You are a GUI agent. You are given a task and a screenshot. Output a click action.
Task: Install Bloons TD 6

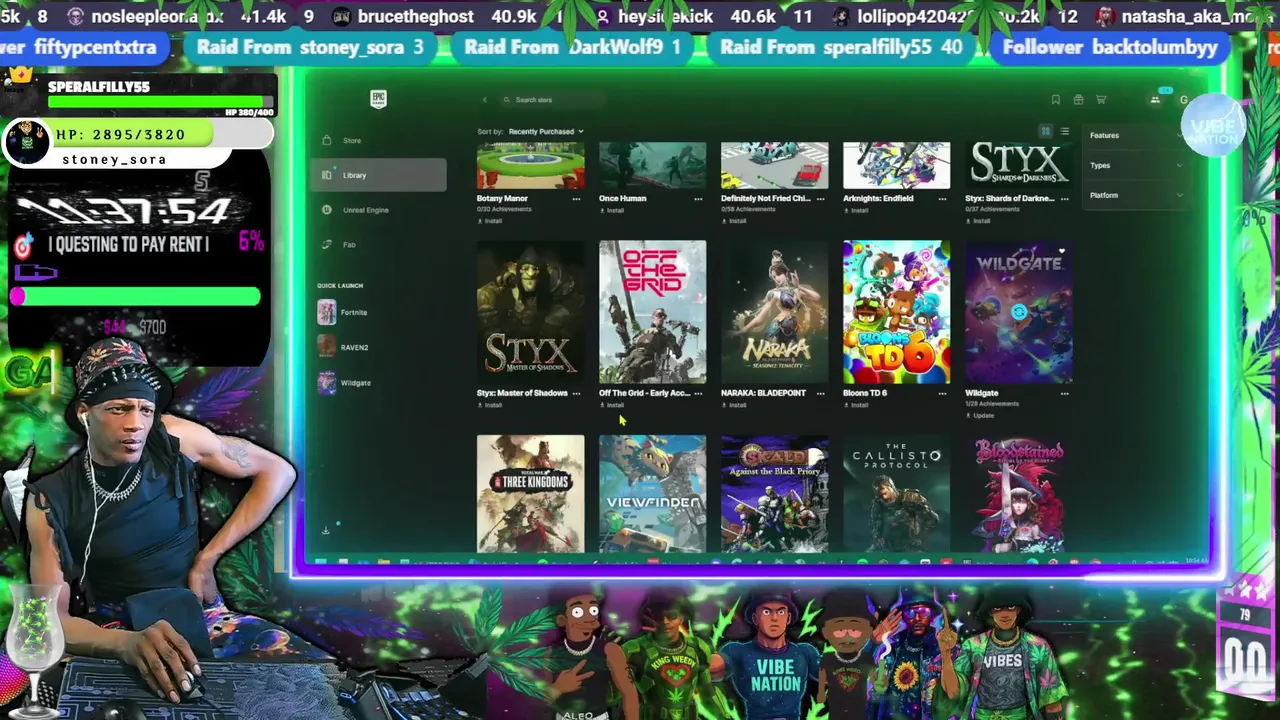854,406
